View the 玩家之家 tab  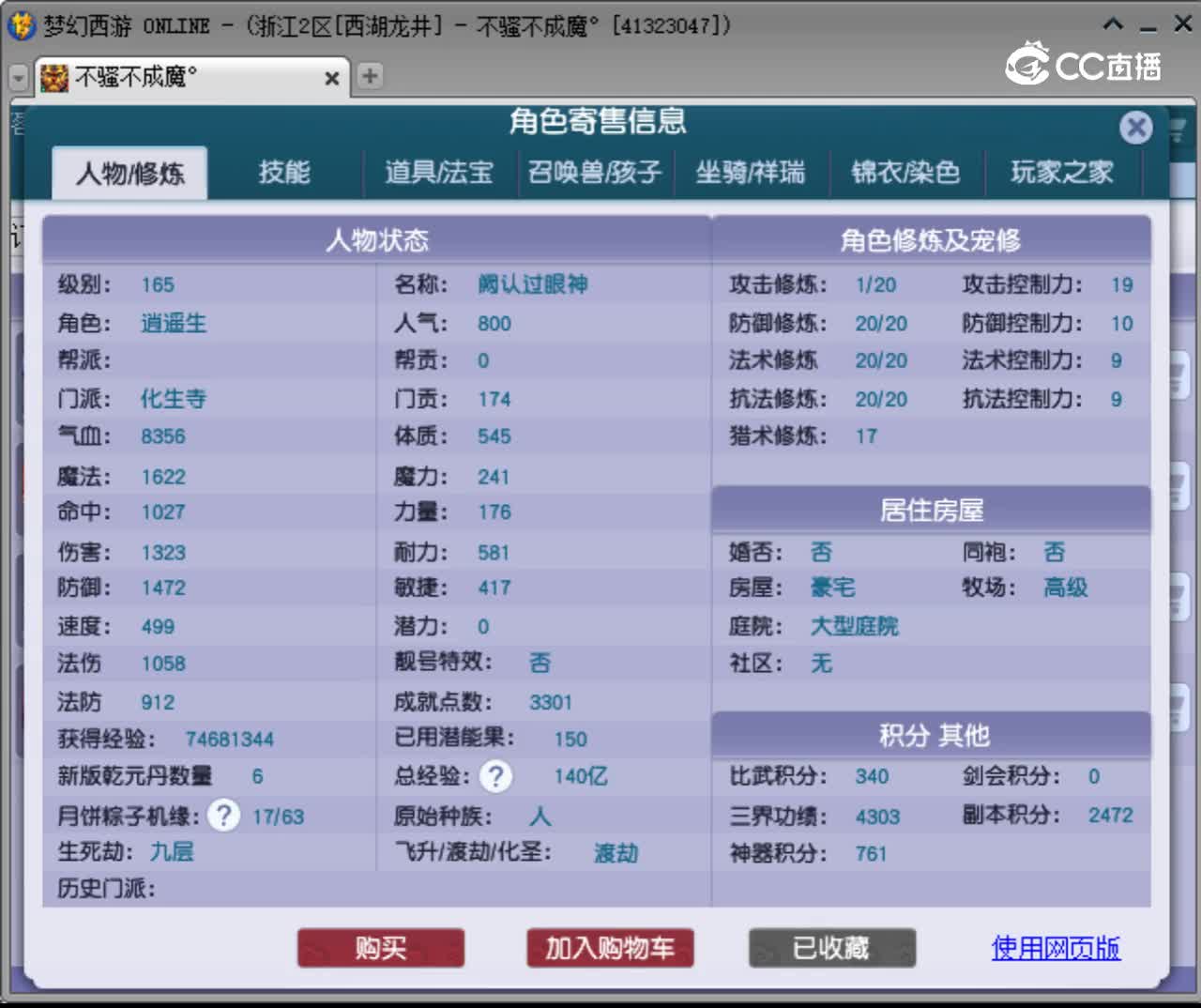(1062, 173)
